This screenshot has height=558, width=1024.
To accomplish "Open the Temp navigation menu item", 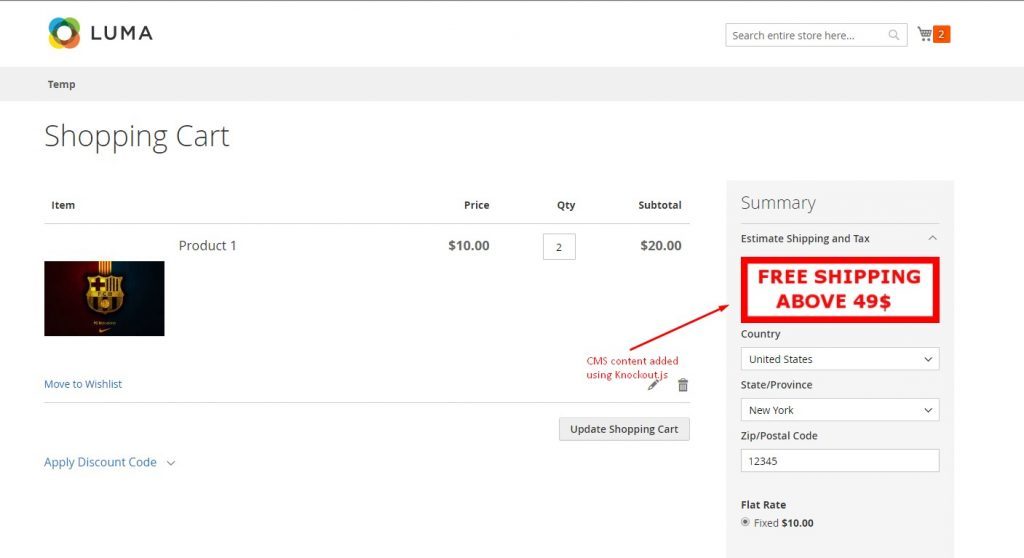I will pyautogui.click(x=61, y=84).
